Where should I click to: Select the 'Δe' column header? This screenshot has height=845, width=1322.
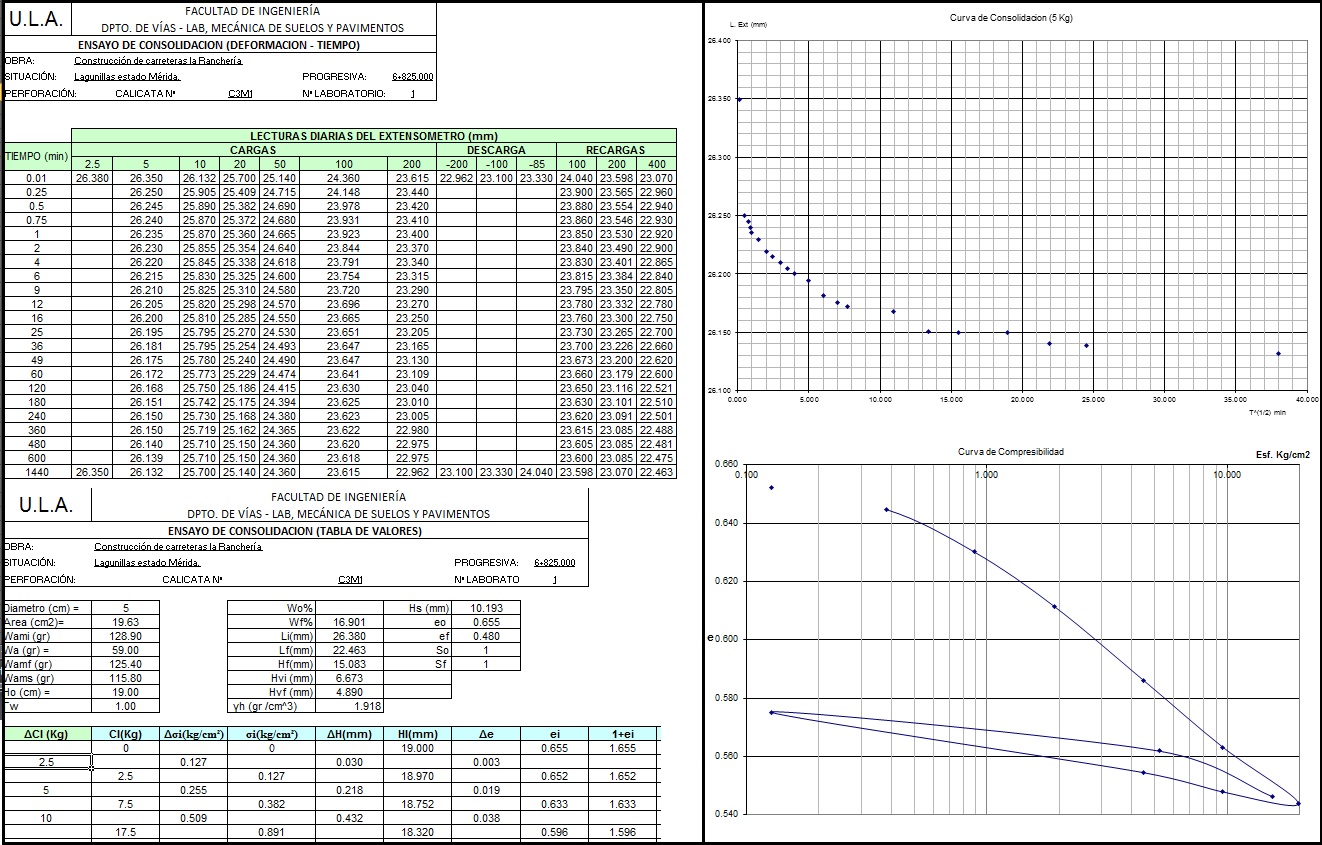pyautogui.click(x=486, y=735)
